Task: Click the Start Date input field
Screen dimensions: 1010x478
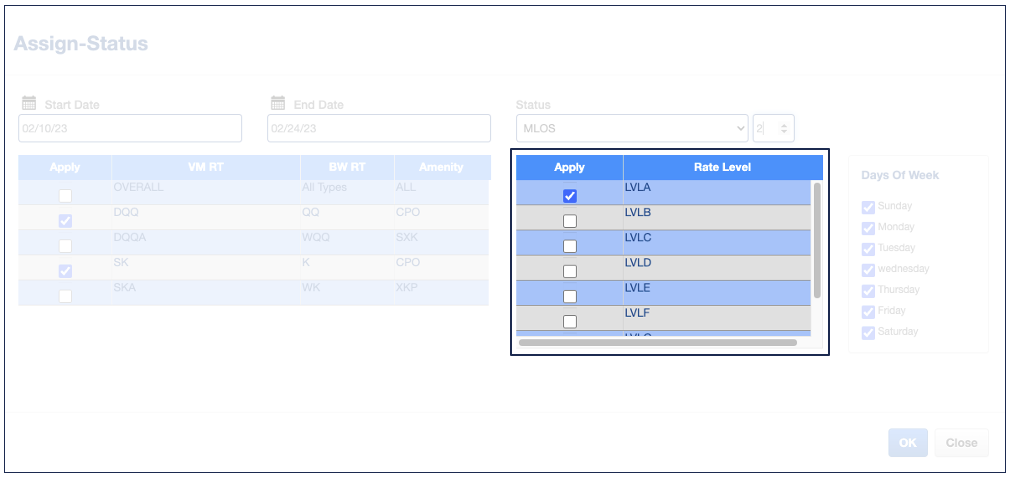Action: [130, 128]
